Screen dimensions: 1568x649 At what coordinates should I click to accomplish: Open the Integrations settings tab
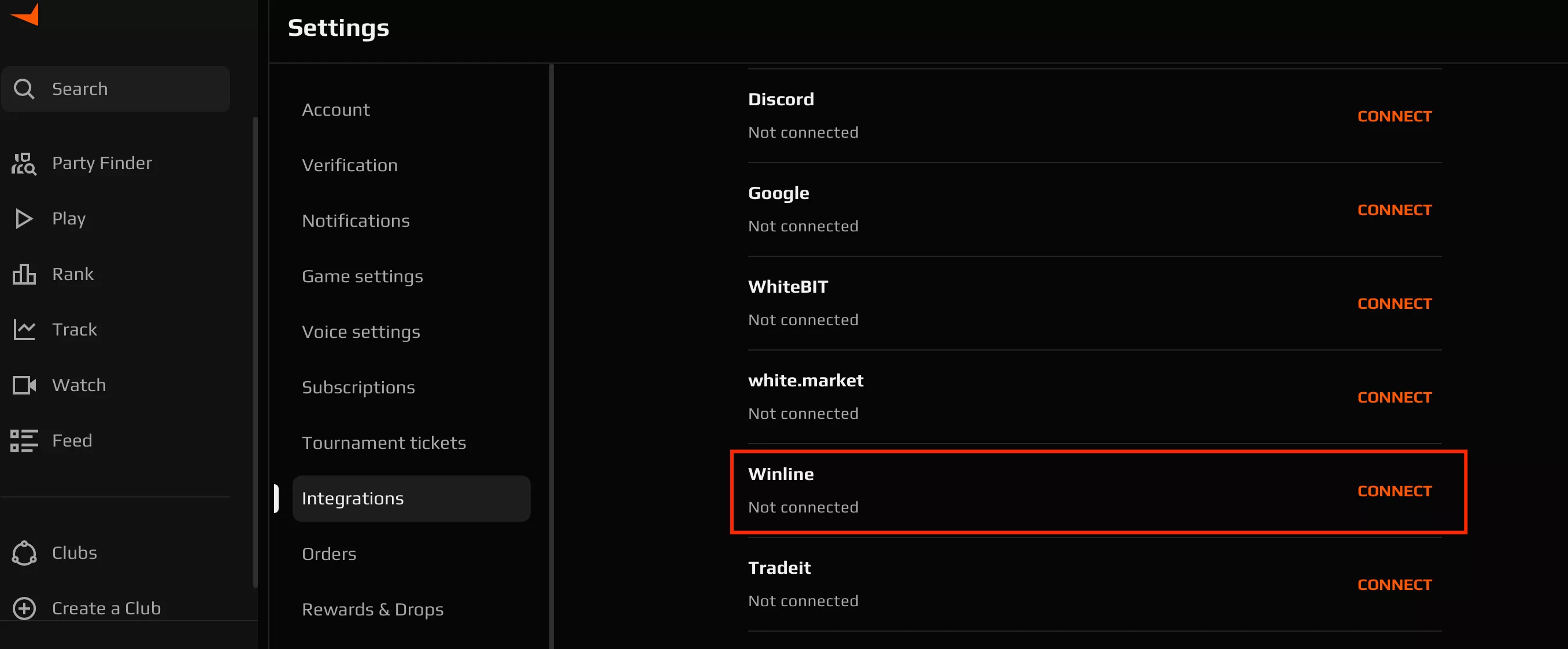click(353, 498)
